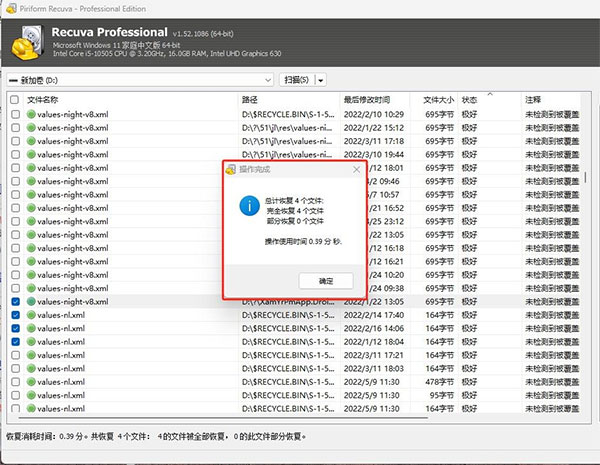Click green status icon of 2022/3/11 17:18 row
The width and height of the screenshot is (600, 465).
[x=31, y=141]
